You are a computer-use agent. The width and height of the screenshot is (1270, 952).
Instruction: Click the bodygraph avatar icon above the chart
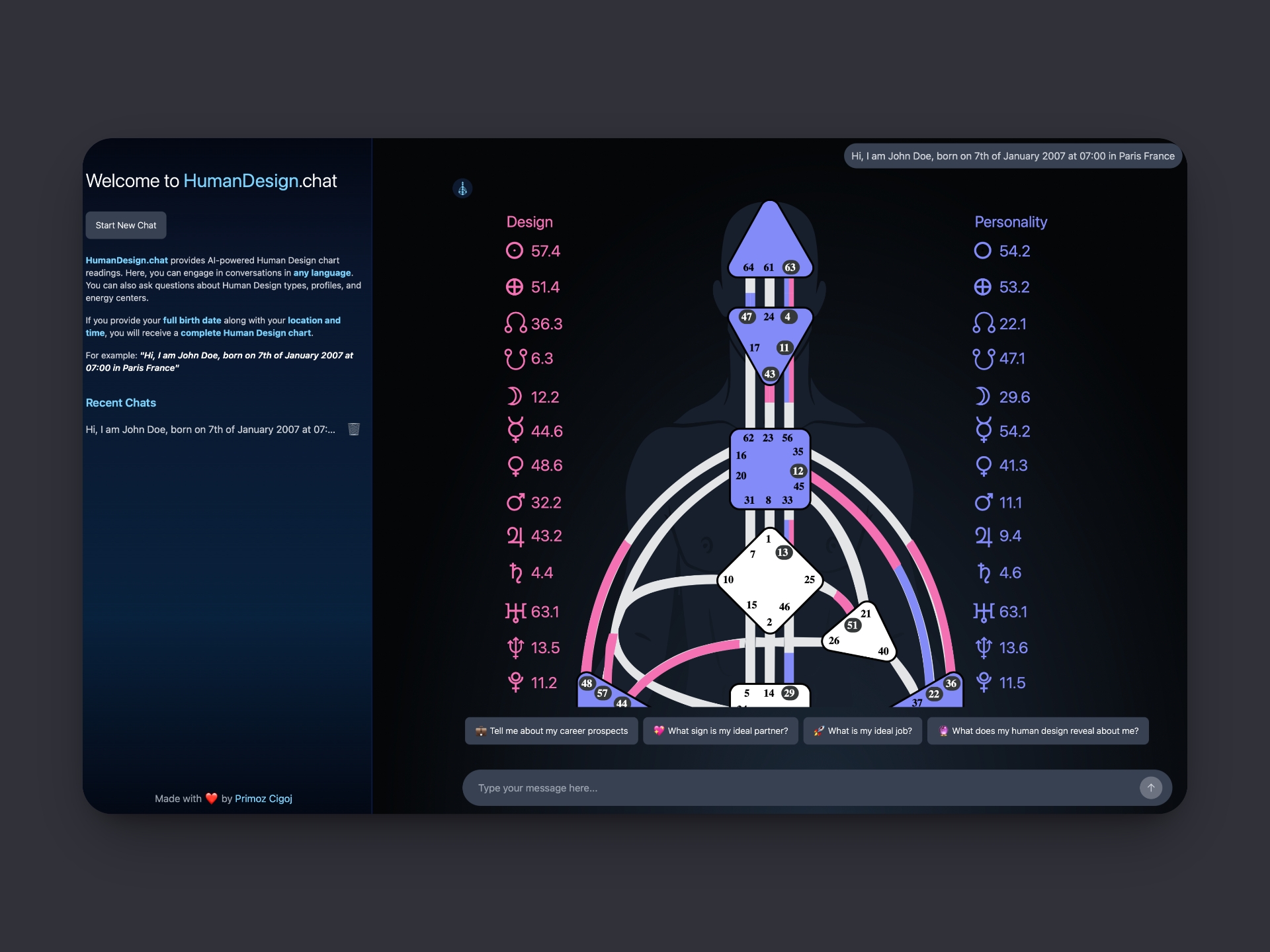(x=462, y=188)
